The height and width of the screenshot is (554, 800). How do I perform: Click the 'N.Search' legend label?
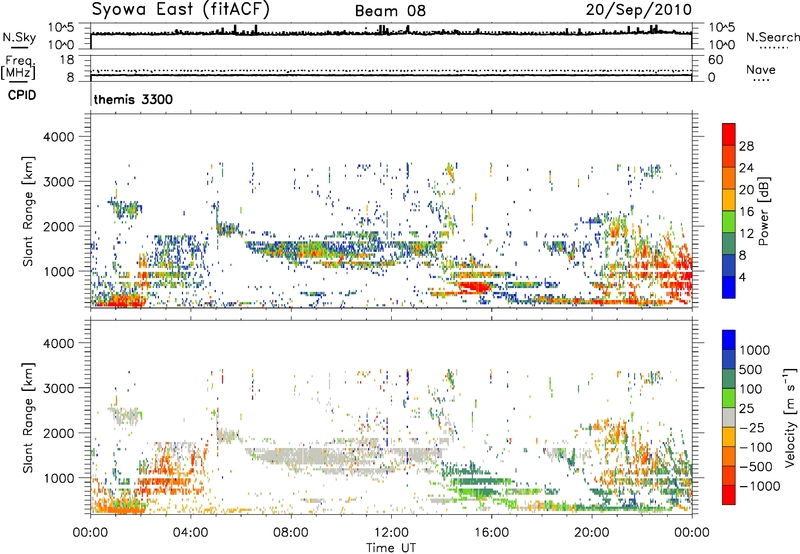click(x=773, y=37)
